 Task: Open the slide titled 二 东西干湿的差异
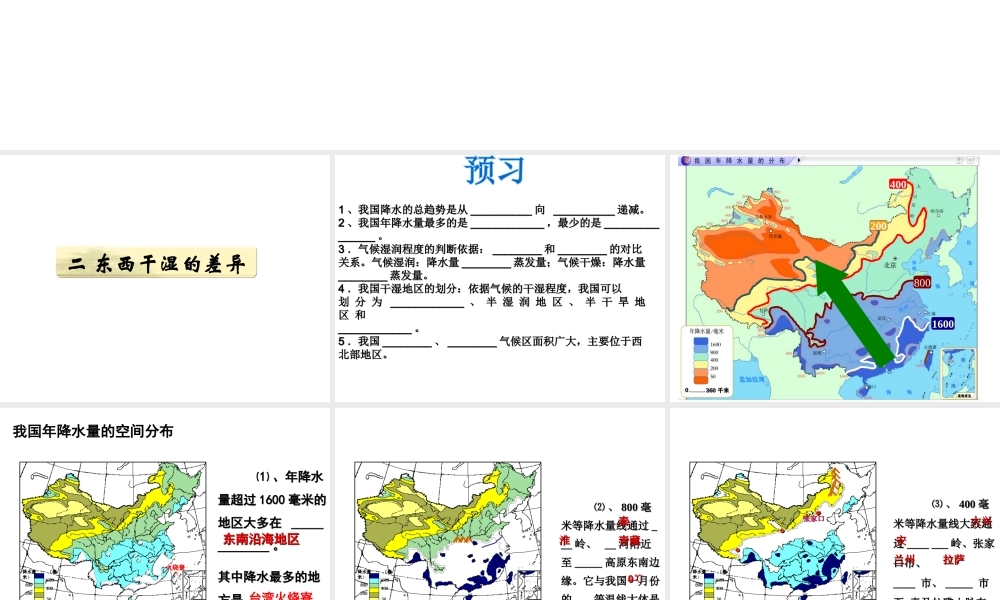pos(165,278)
